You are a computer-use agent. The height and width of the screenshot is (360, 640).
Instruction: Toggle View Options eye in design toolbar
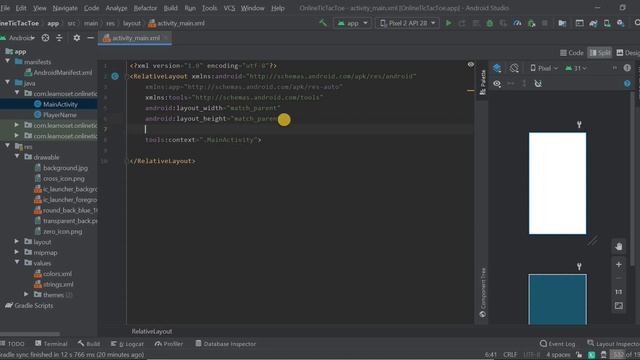(x=497, y=84)
